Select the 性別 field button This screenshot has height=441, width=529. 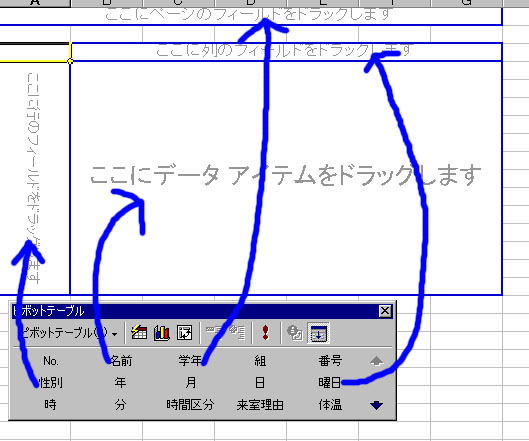click(51, 382)
